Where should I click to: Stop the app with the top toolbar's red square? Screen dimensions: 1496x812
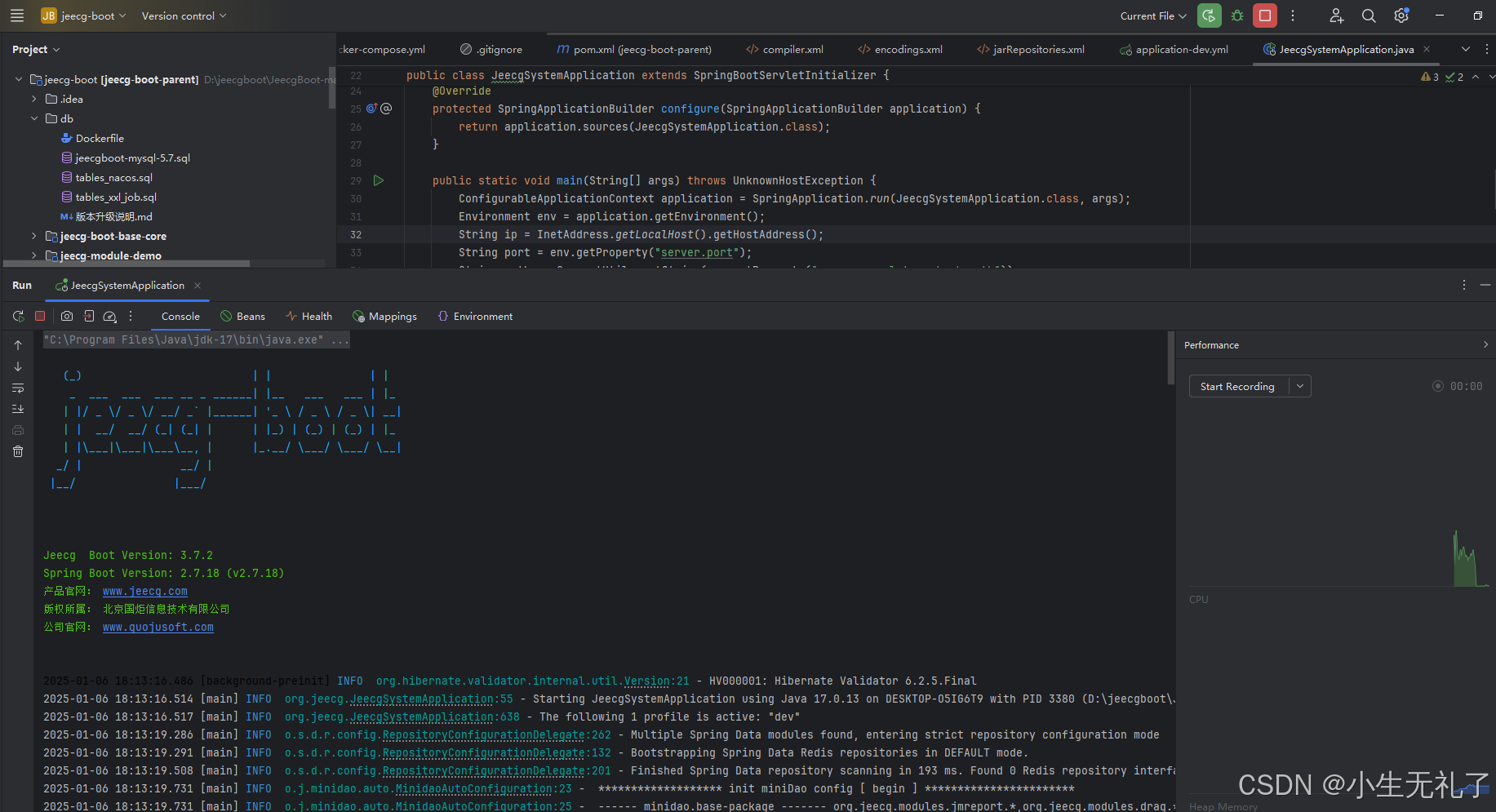tap(1265, 16)
